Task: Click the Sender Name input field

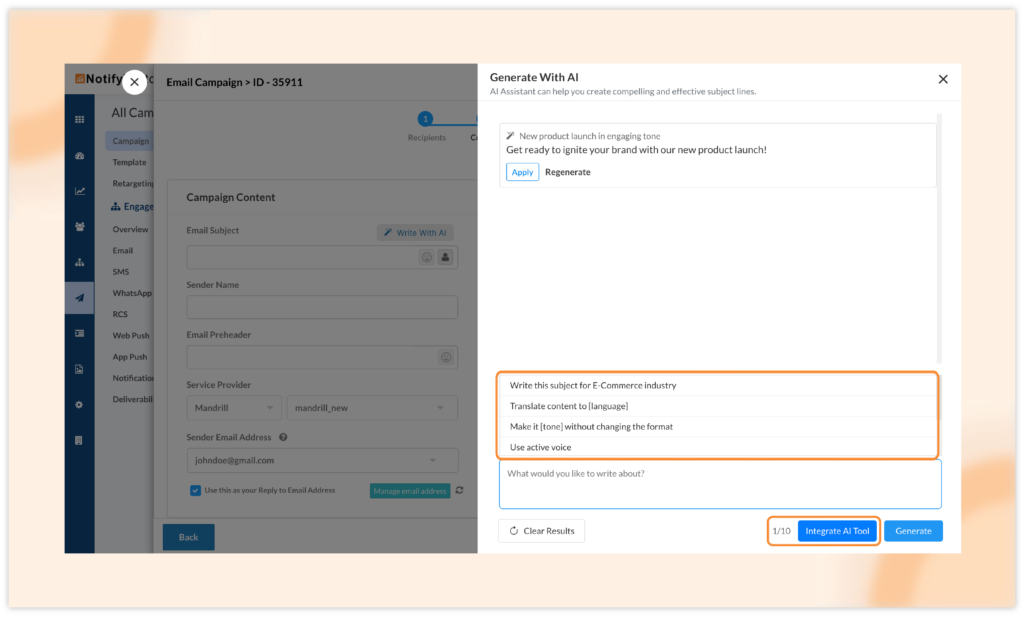Action: 322,307
